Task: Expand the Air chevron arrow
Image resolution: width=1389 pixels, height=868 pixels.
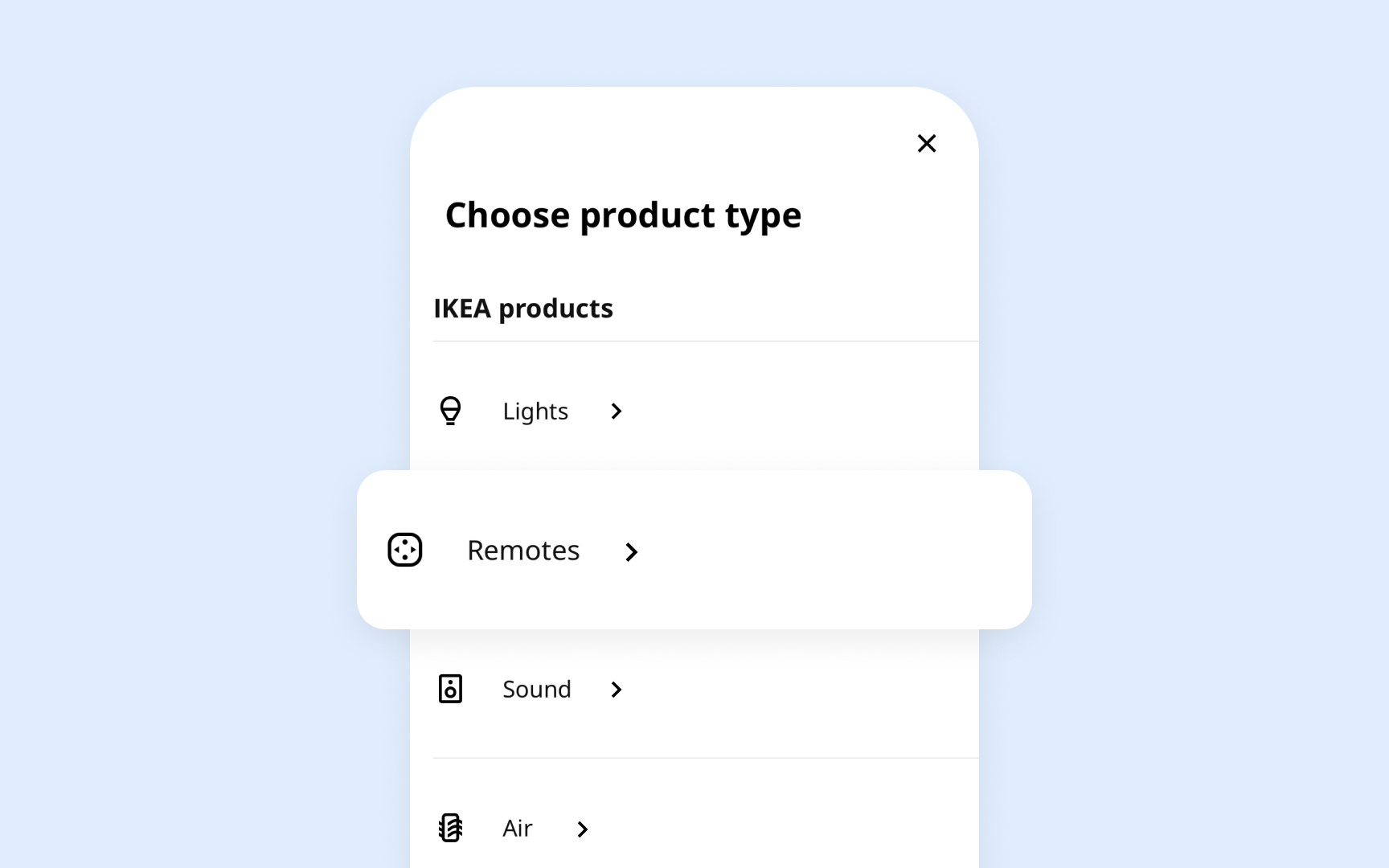Action: 582,829
